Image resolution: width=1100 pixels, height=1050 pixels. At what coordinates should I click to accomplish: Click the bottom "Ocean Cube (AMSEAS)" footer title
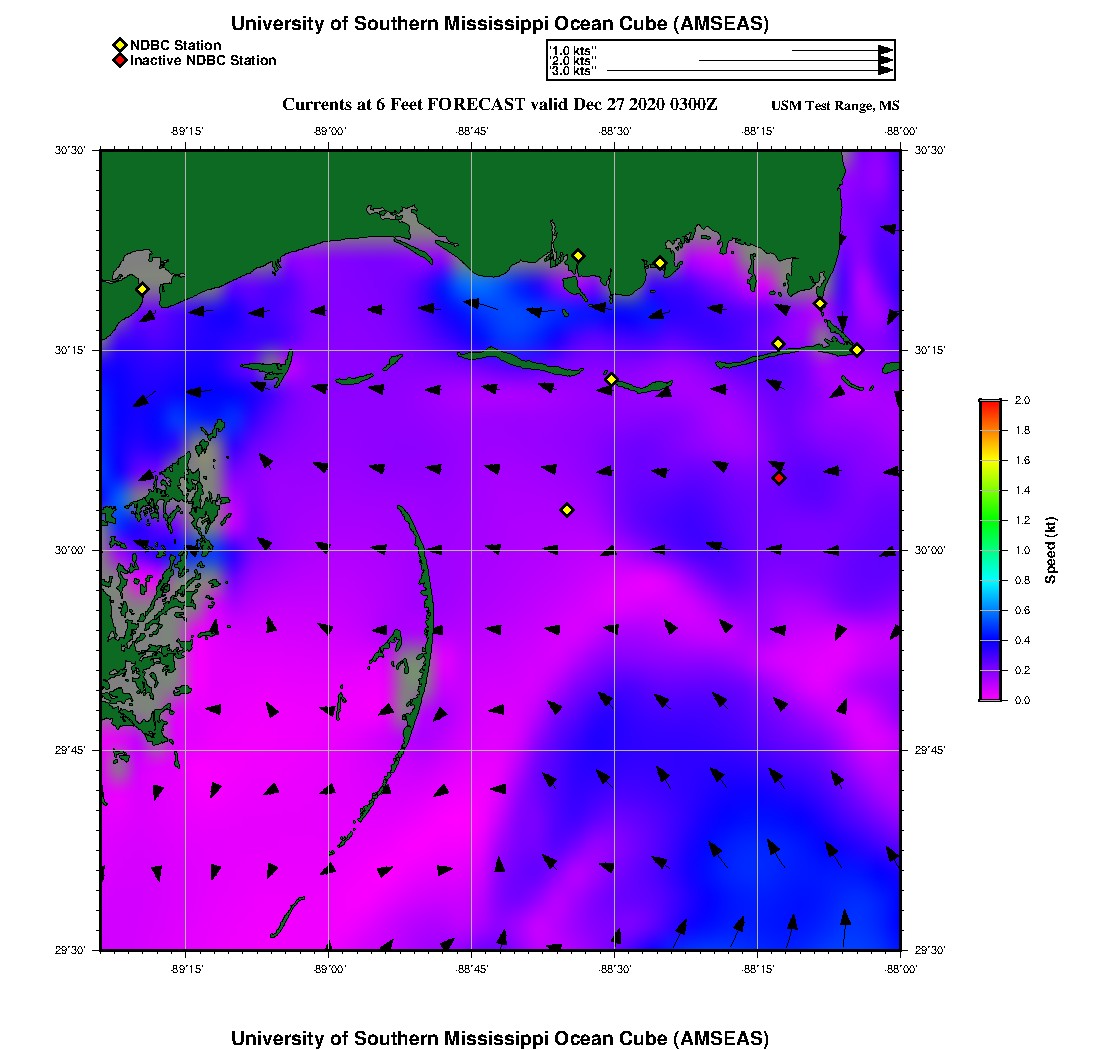(500, 1038)
